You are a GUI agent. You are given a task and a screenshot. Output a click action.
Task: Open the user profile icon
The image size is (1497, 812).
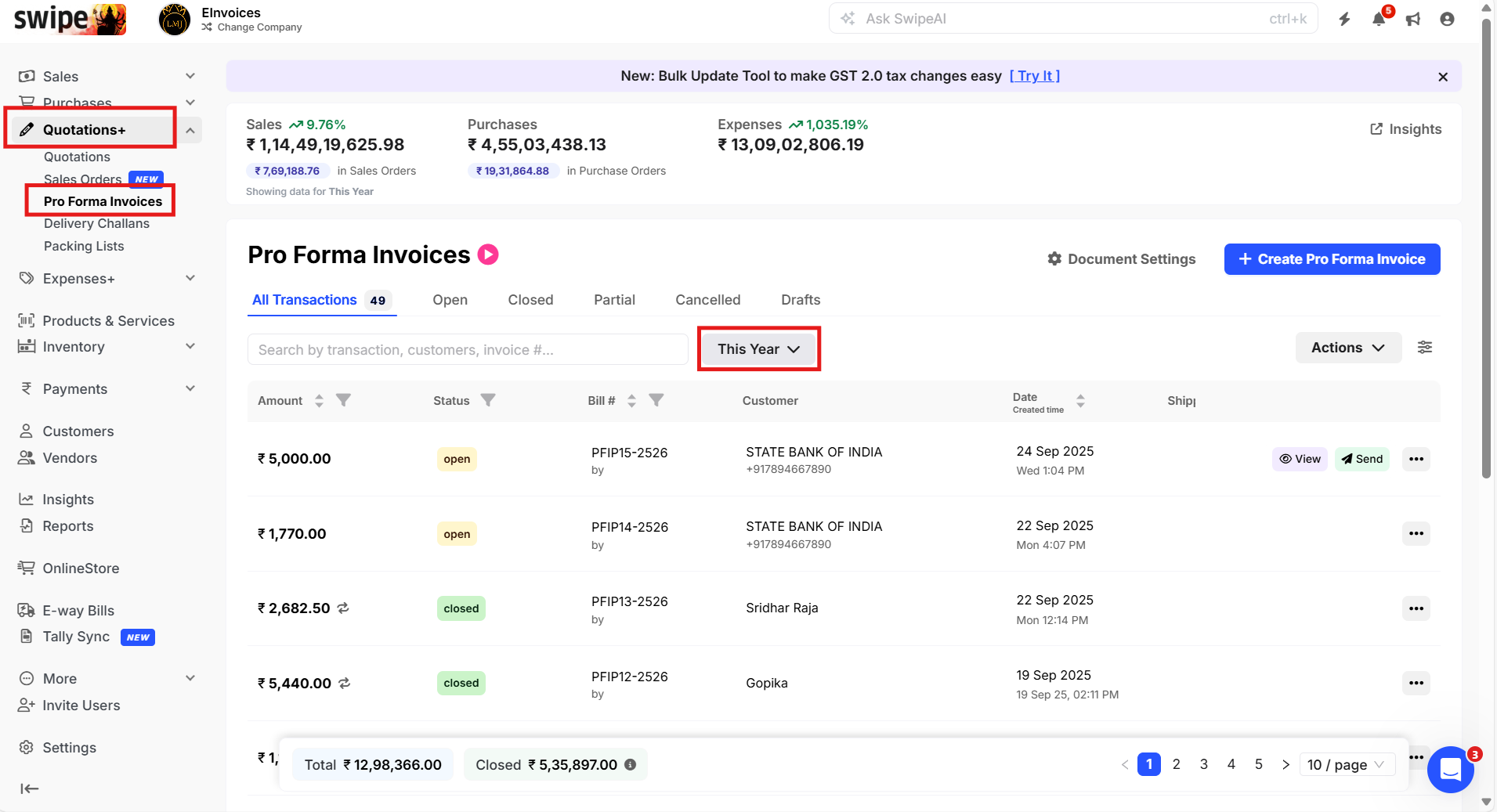(1447, 20)
